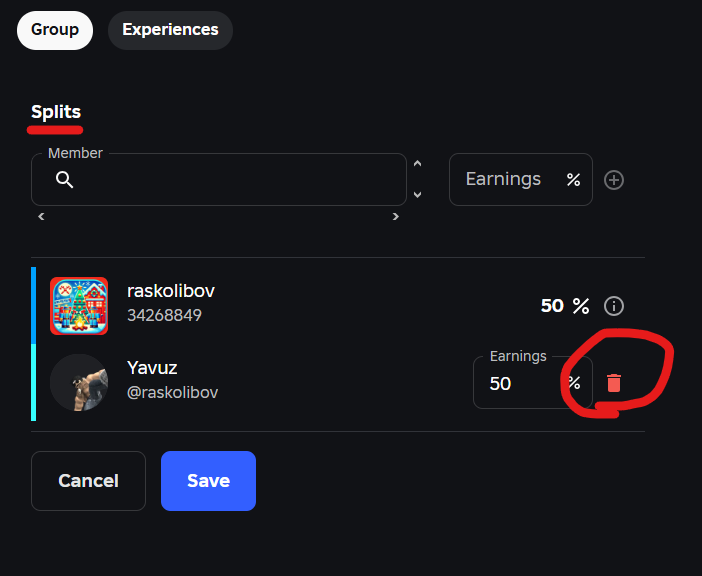702x576 pixels.
Task: Click the Cancel button
Action: 88,481
